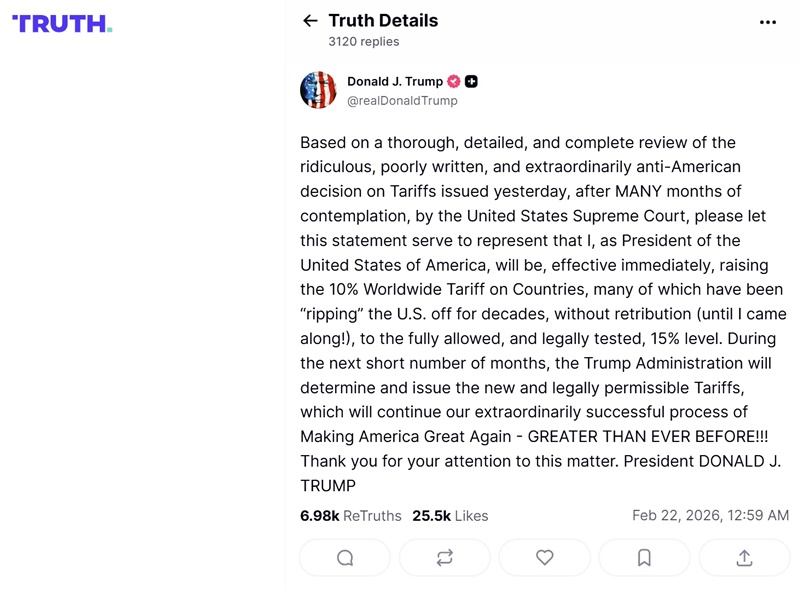Click the reply speech-bubble button
This screenshot has width=800, height=589.
tap(345, 558)
